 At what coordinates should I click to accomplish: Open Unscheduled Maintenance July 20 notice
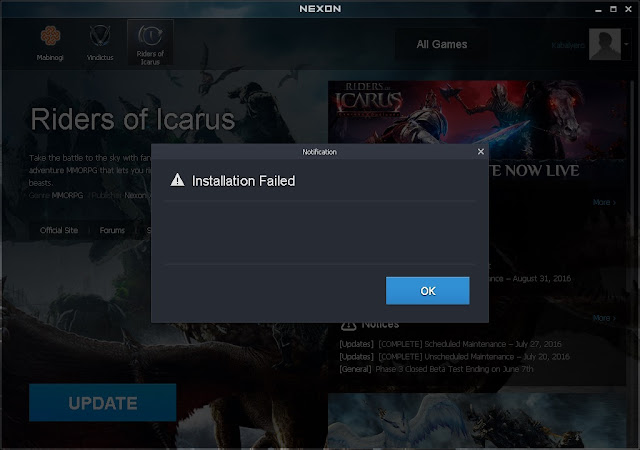coord(454,356)
